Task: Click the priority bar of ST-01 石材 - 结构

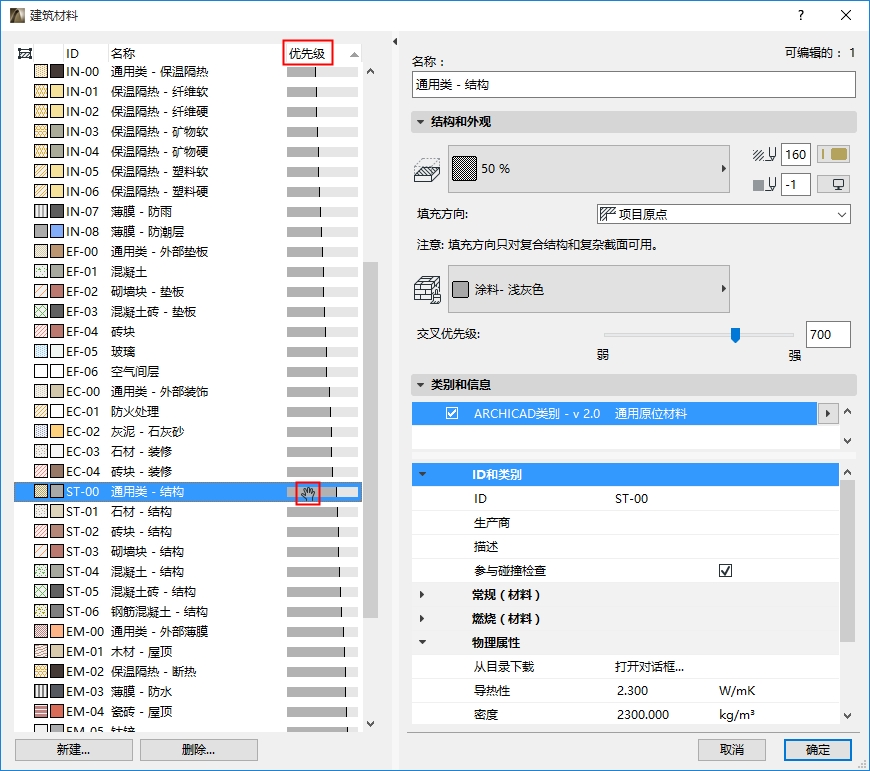Action: (x=322, y=512)
